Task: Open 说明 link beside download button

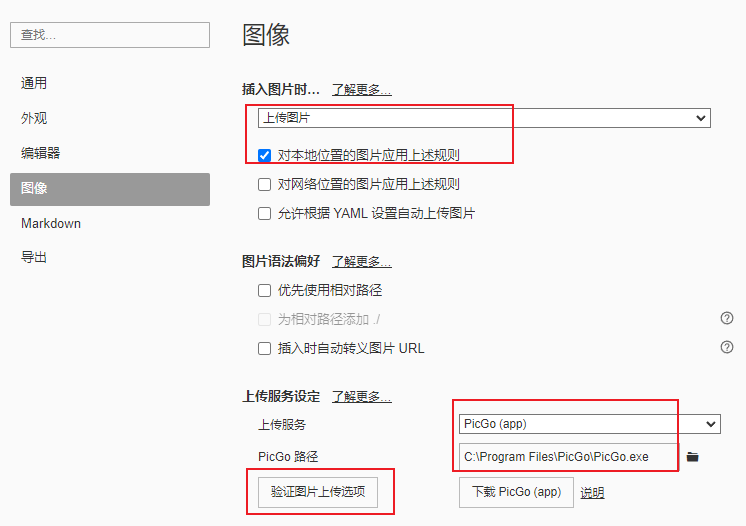Action: pos(592,492)
